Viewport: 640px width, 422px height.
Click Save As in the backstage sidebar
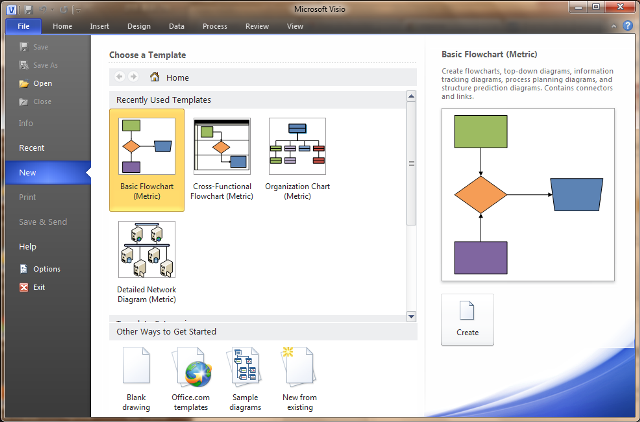click(38, 65)
